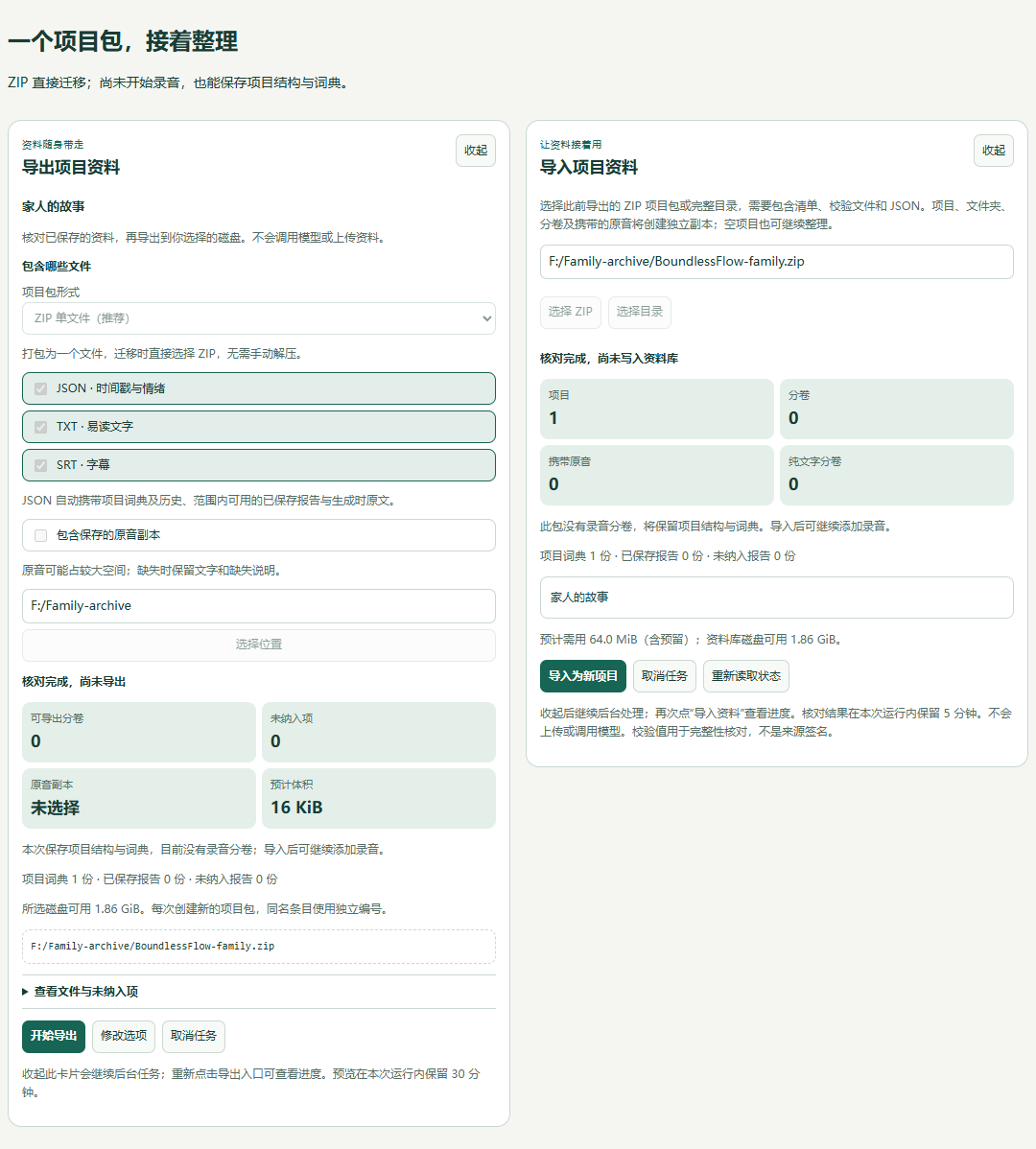Click the 修改选项 button
This screenshot has width=1036, height=1149.
(x=124, y=1036)
